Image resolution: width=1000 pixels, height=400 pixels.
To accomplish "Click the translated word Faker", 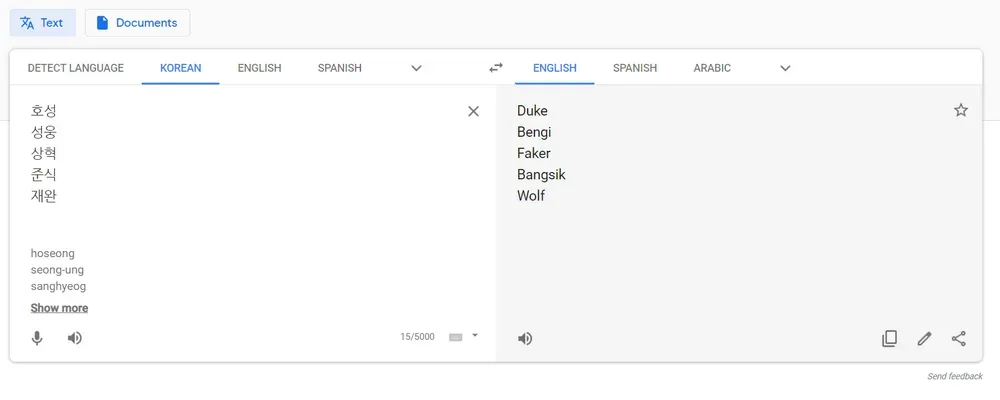I will point(534,153).
